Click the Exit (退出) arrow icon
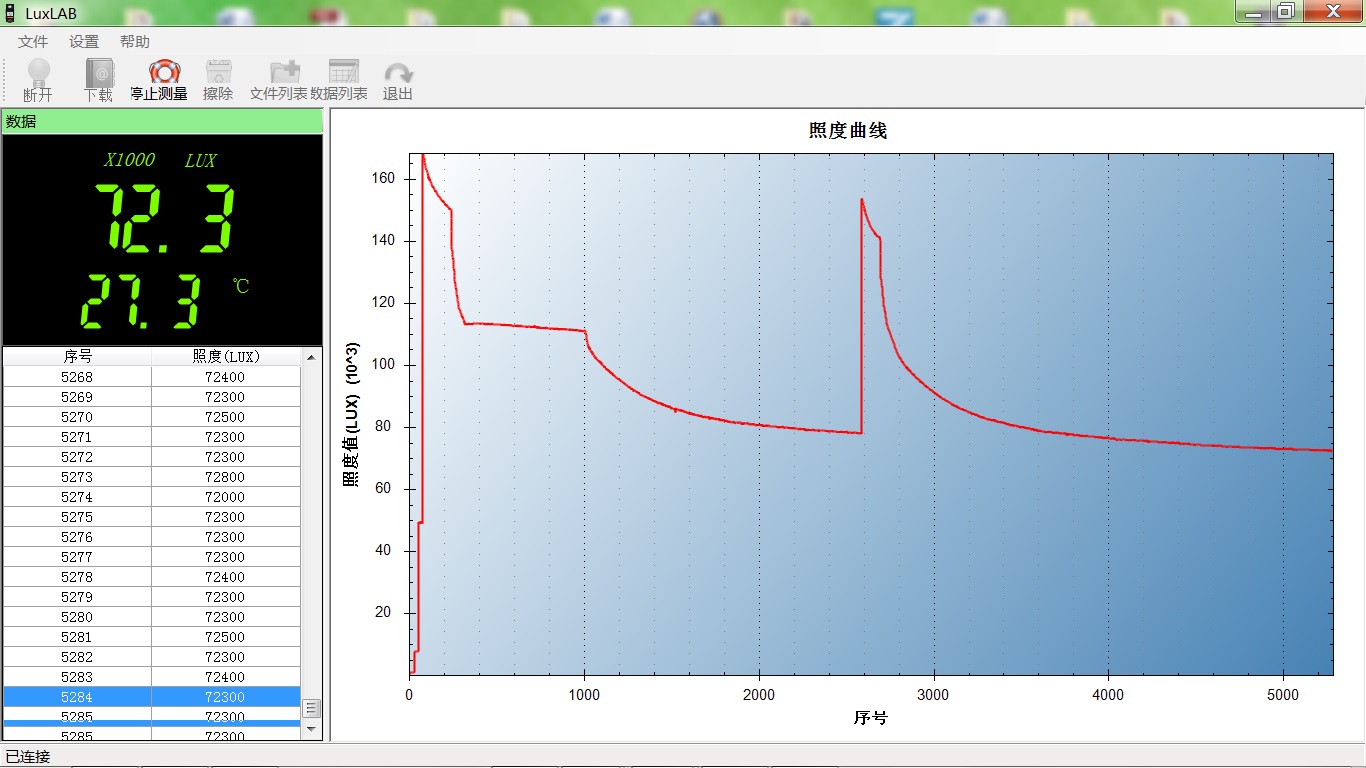Viewport: 1366px width, 768px height. tap(398, 73)
